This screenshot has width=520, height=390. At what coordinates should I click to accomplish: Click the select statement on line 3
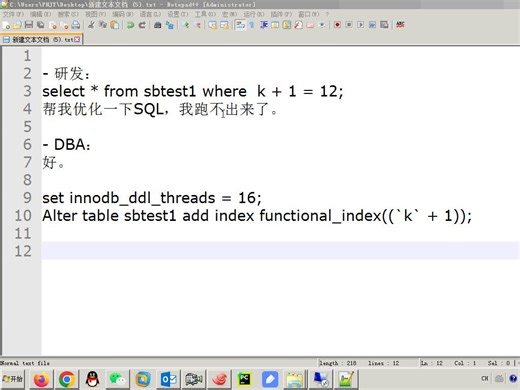[x=193, y=91]
